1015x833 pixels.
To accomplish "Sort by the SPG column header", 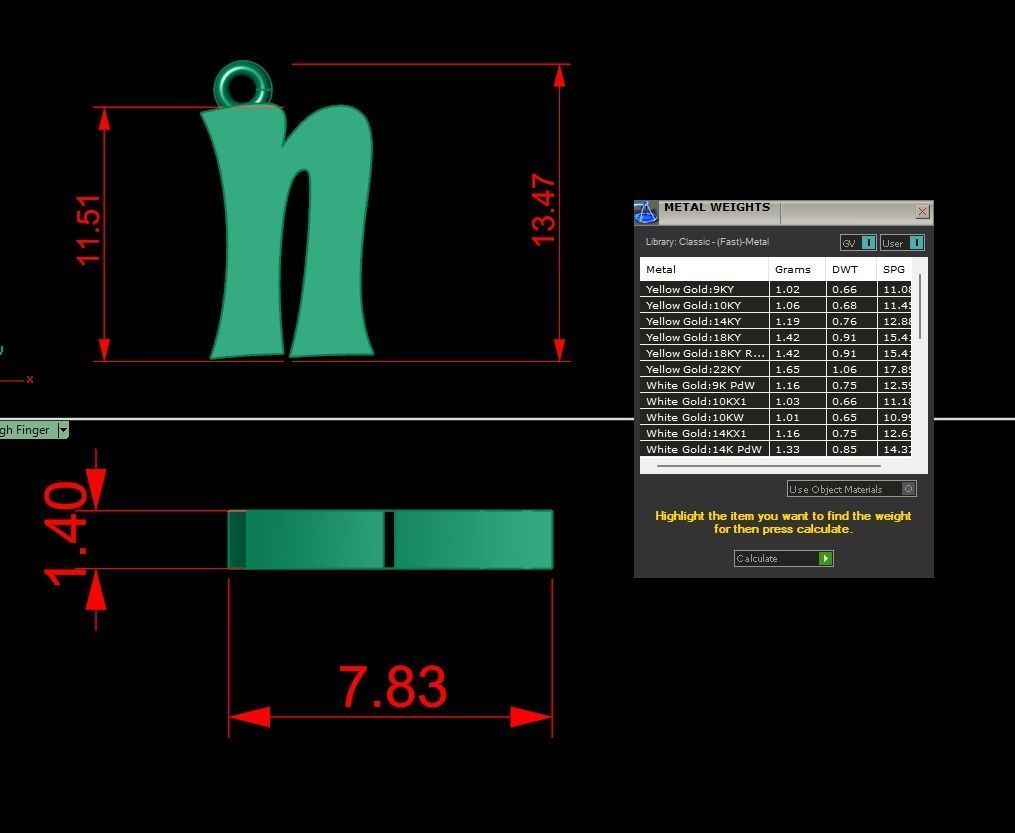I will [x=894, y=269].
